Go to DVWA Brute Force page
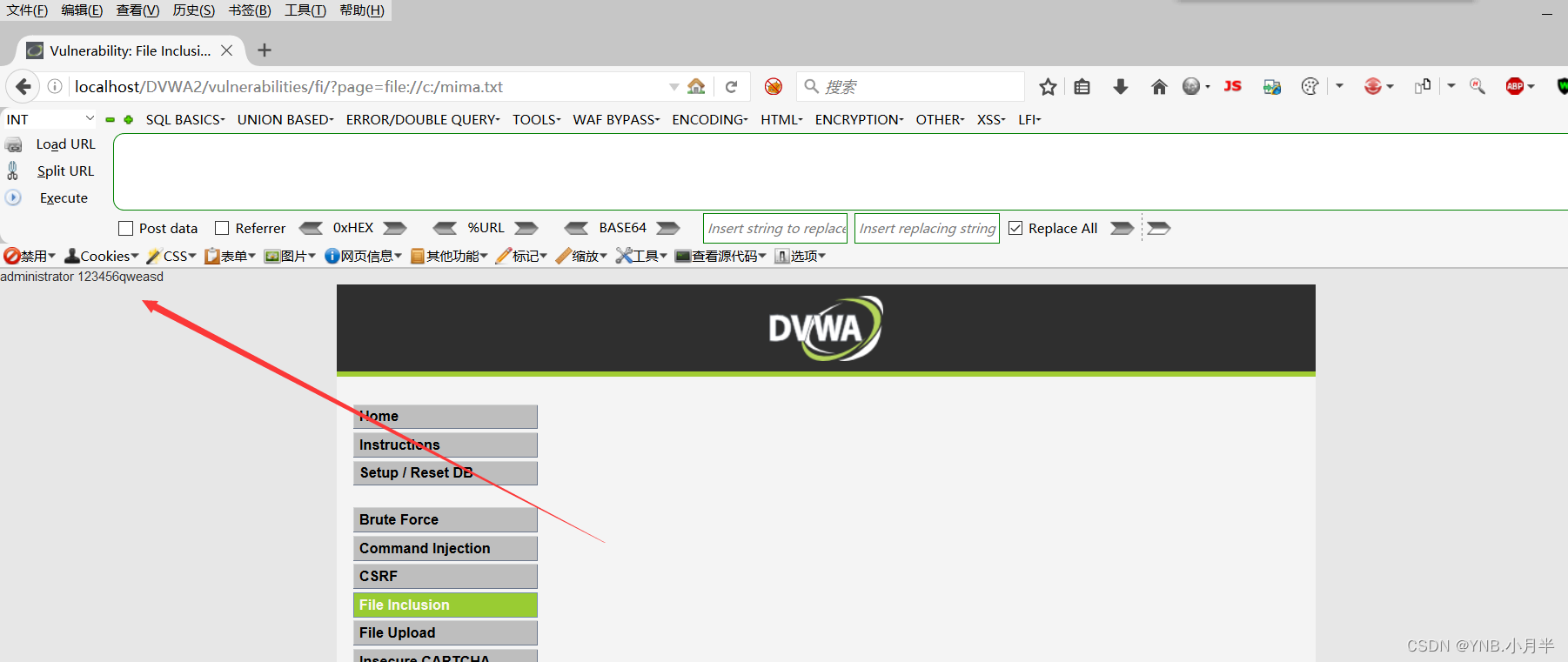The height and width of the screenshot is (662, 1568). 446,519
